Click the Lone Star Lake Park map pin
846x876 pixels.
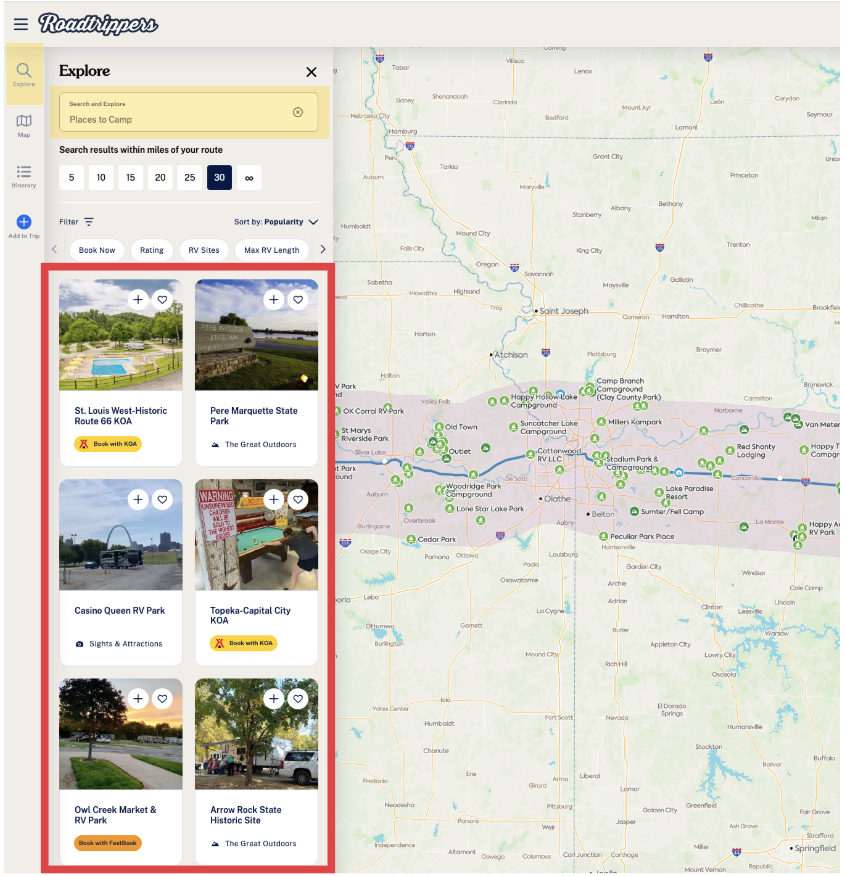pyautogui.click(x=449, y=508)
